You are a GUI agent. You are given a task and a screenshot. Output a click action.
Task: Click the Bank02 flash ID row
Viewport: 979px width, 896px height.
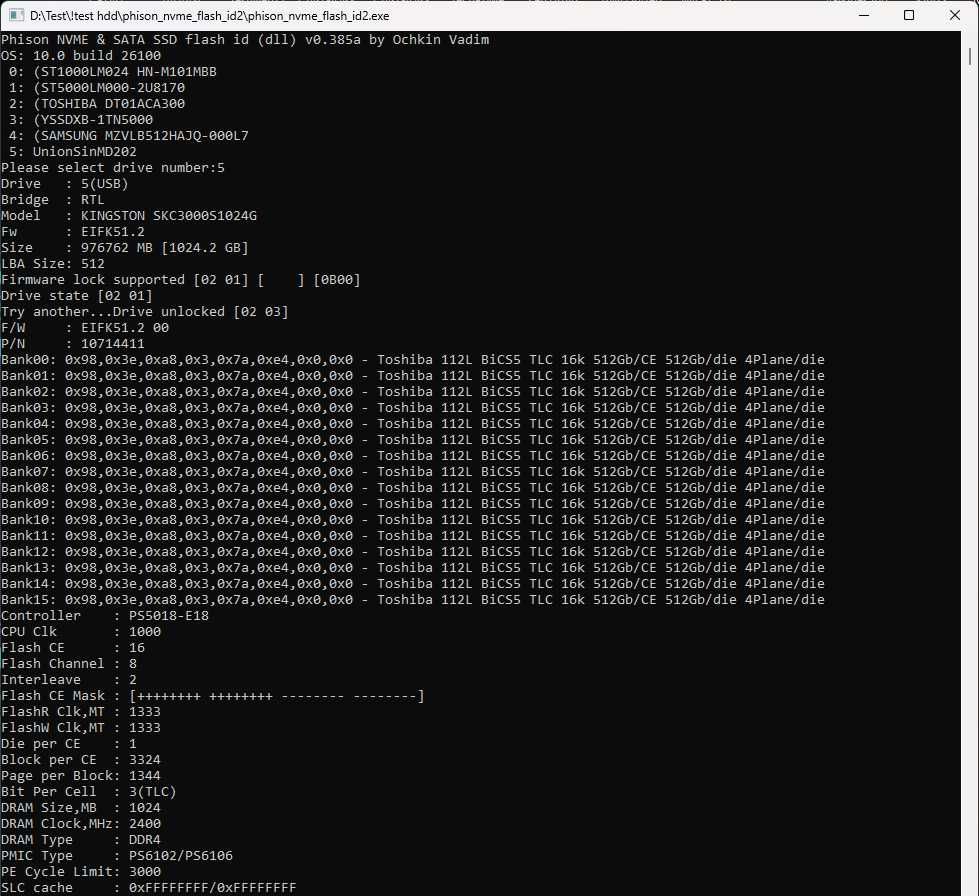(413, 391)
